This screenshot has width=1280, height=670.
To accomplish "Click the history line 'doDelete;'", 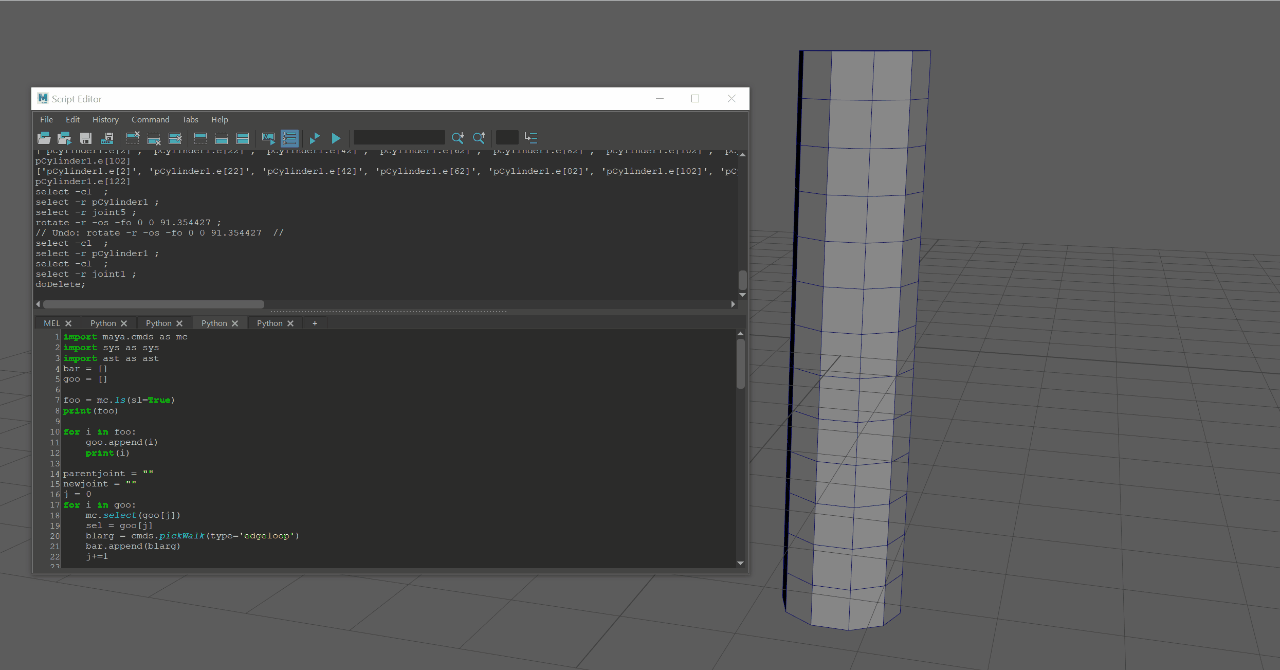I will [60, 284].
